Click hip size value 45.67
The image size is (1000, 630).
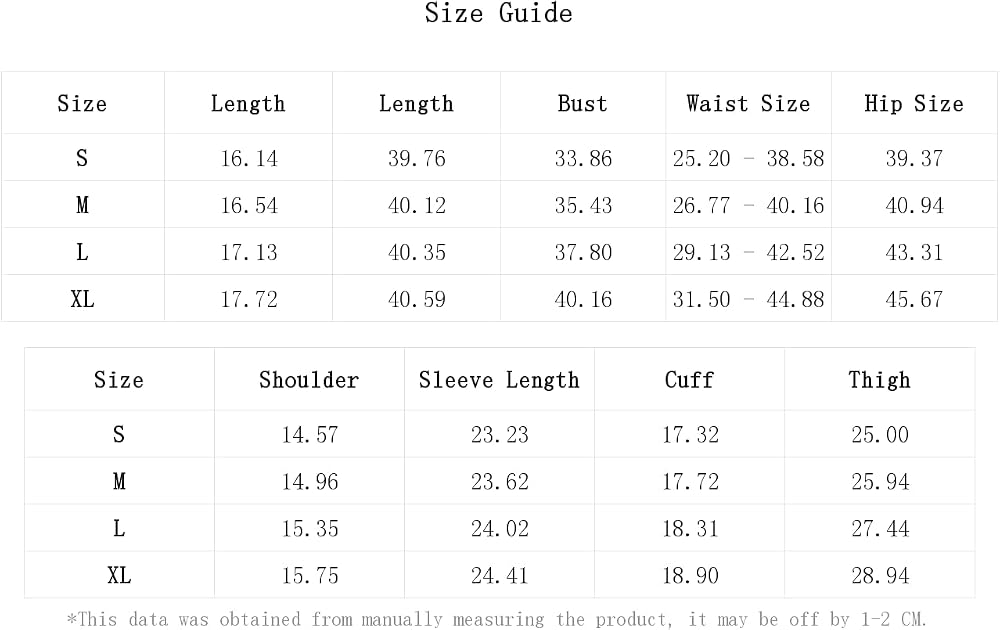click(914, 299)
